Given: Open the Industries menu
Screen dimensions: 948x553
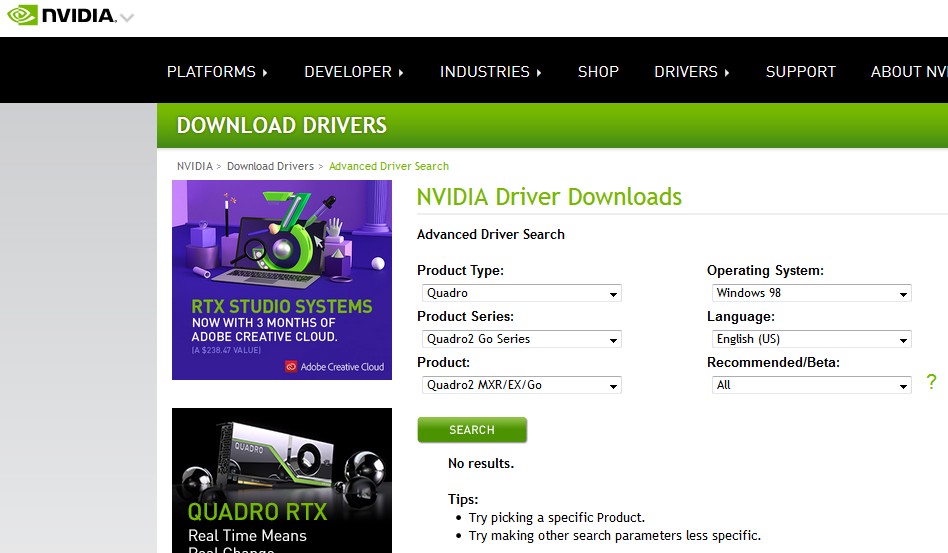Looking at the screenshot, I should (x=490, y=72).
